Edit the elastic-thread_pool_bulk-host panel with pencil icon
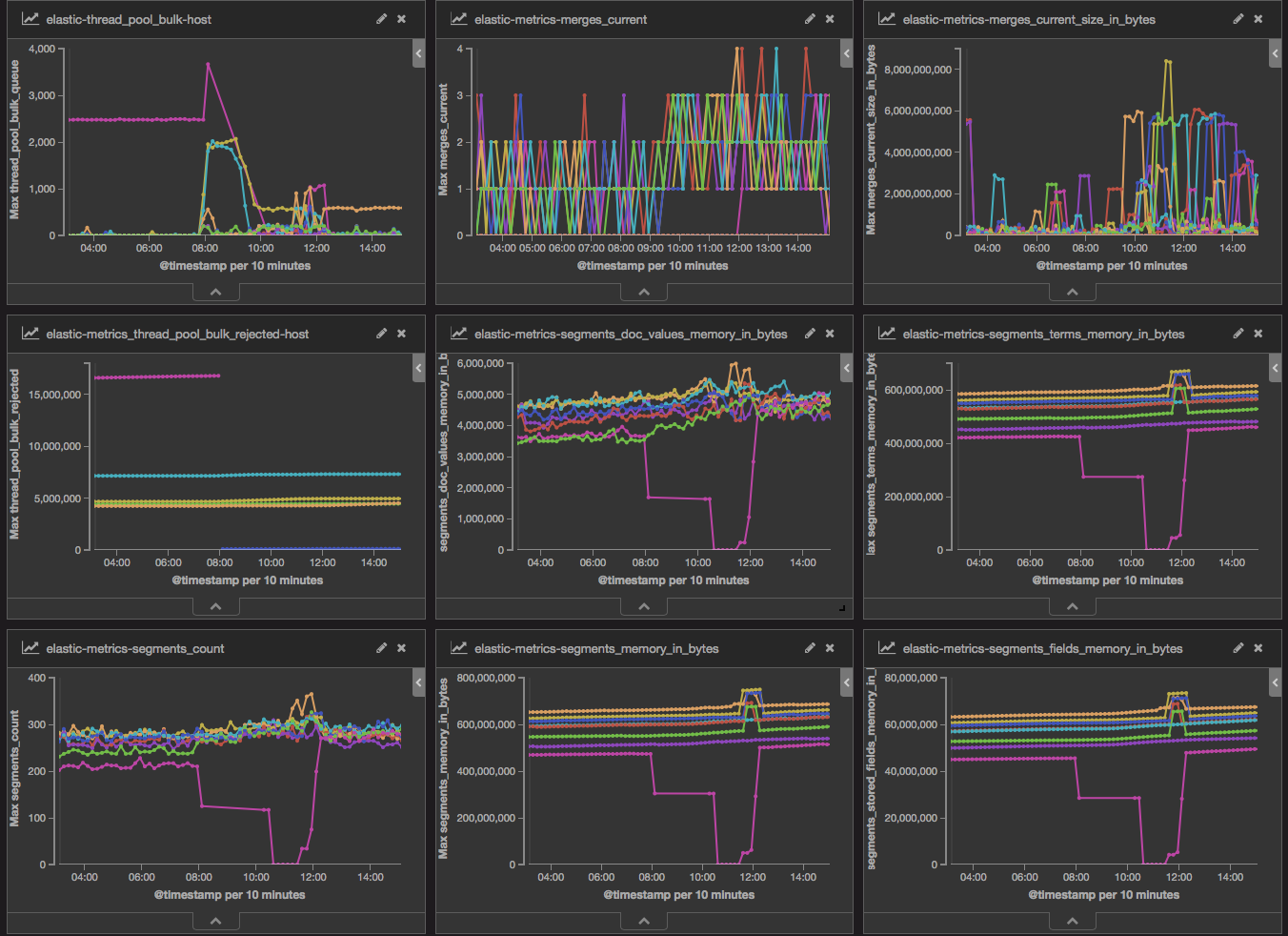1288x936 pixels. pos(381,19)
